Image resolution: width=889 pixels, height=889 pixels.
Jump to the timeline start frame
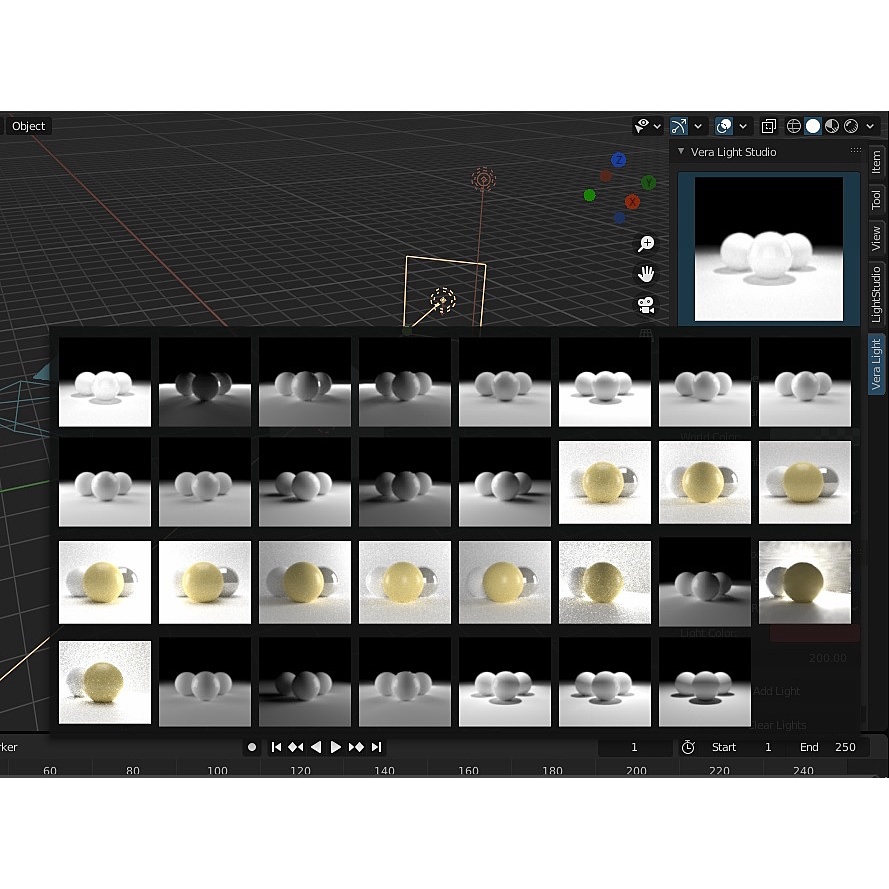point(276,747)
